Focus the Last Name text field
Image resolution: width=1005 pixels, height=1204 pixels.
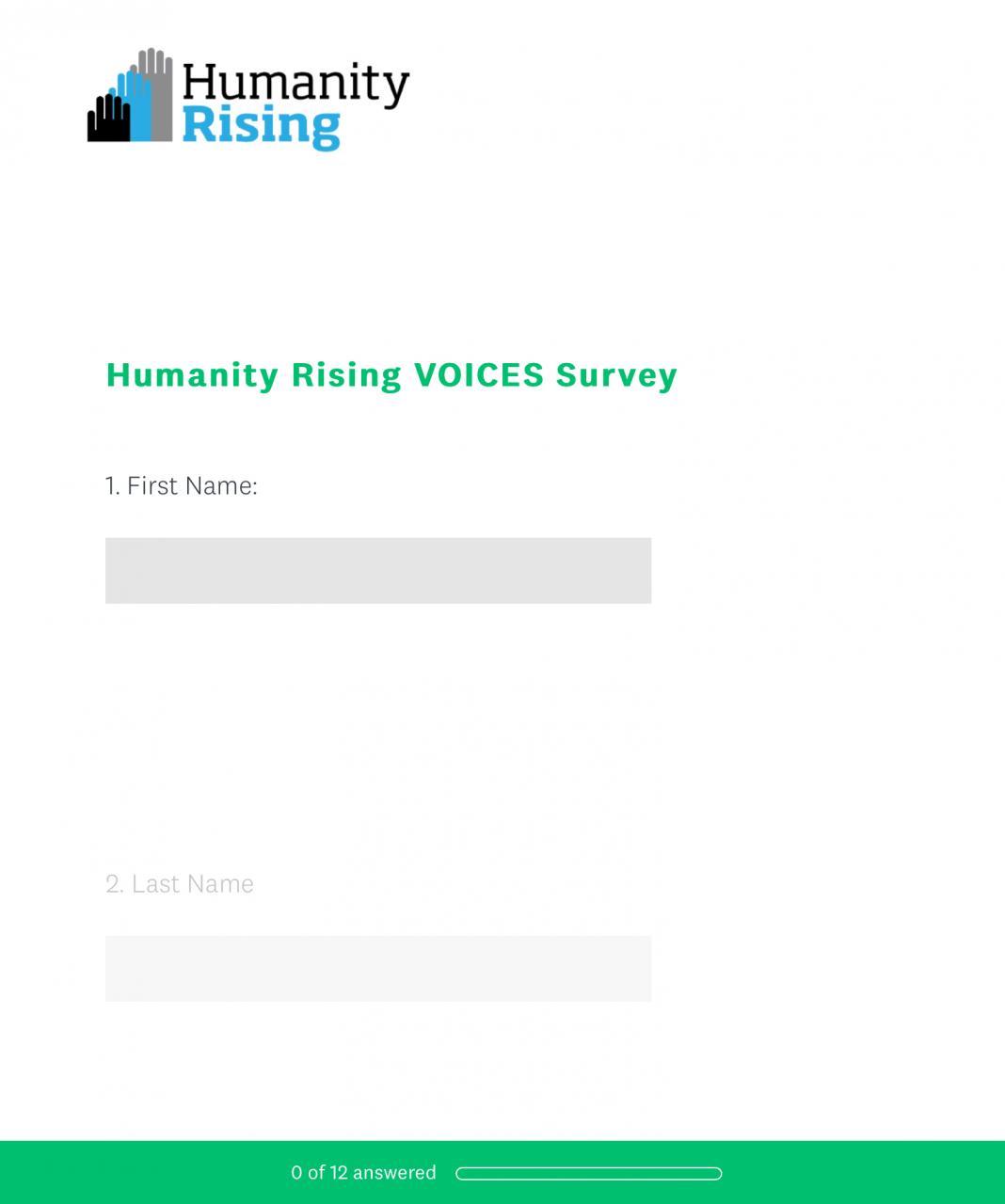[x=377, y=969]
